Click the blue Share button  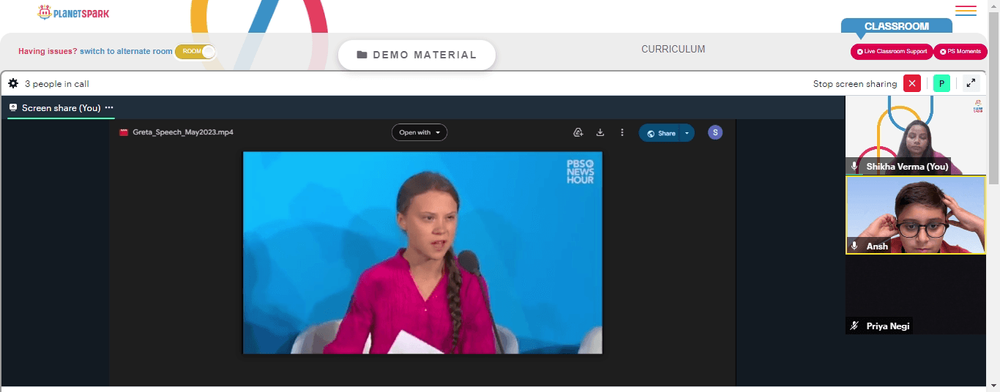pos(660,133)
